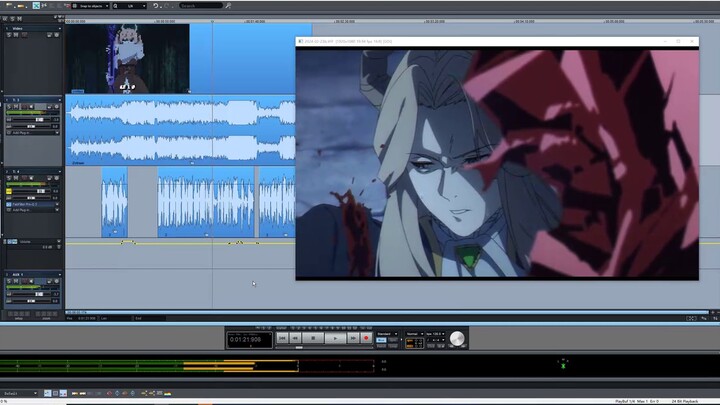Viewport: 720px width, 405px height.
Task: Open the AUX 1 track name menu arrow
Action: pyautogui.click(x=59, y=275)
